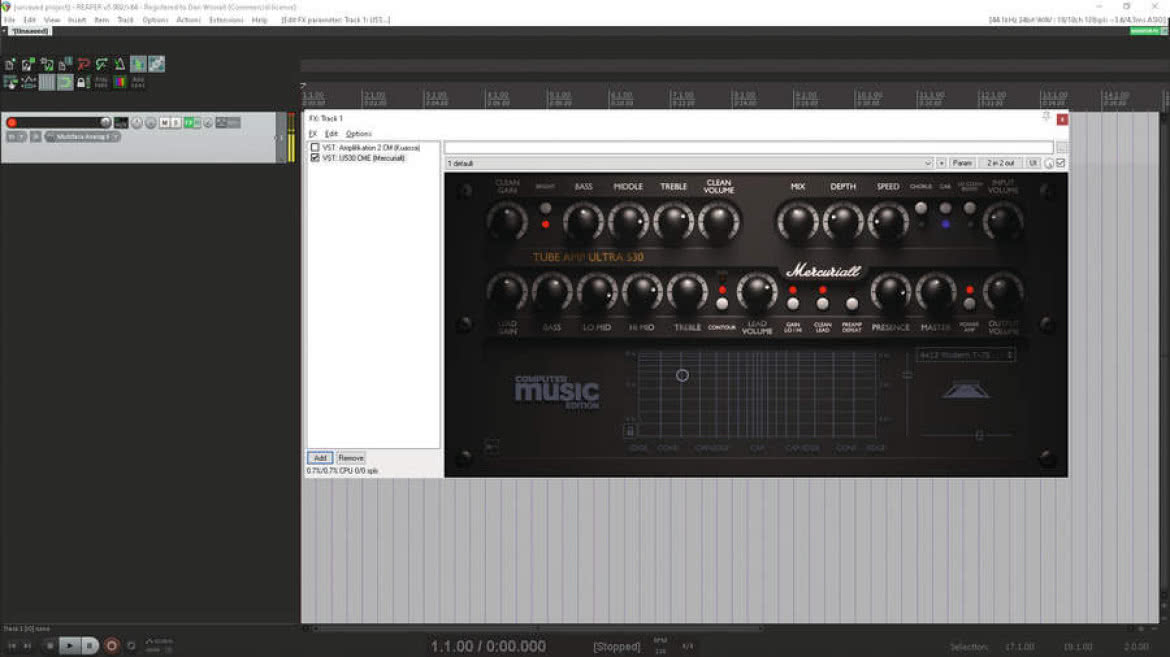Screen dimensions: 1170x657
Task: Open the Edit menu in the FX window
Action: (x=331, y=134)
